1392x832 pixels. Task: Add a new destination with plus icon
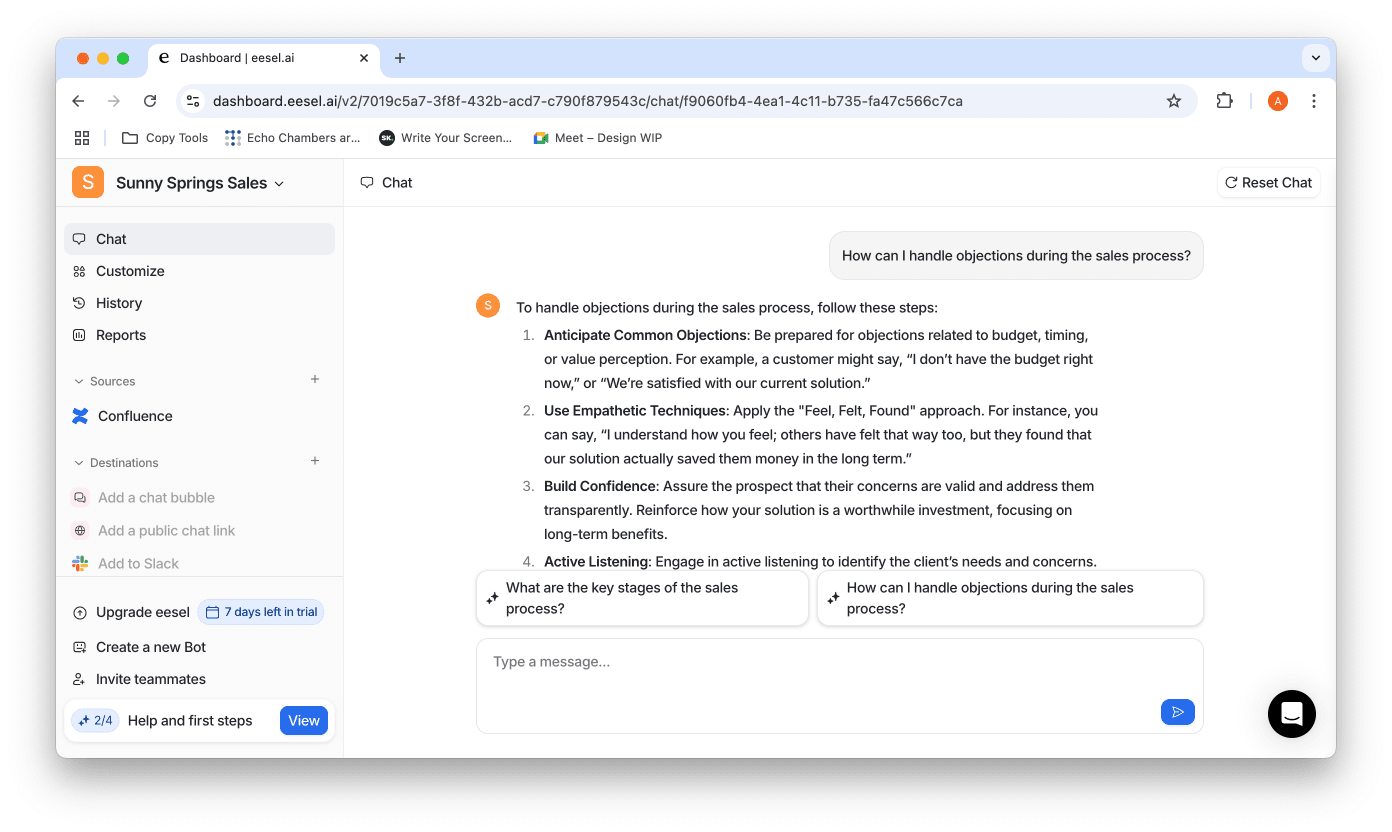click(315, 461)
